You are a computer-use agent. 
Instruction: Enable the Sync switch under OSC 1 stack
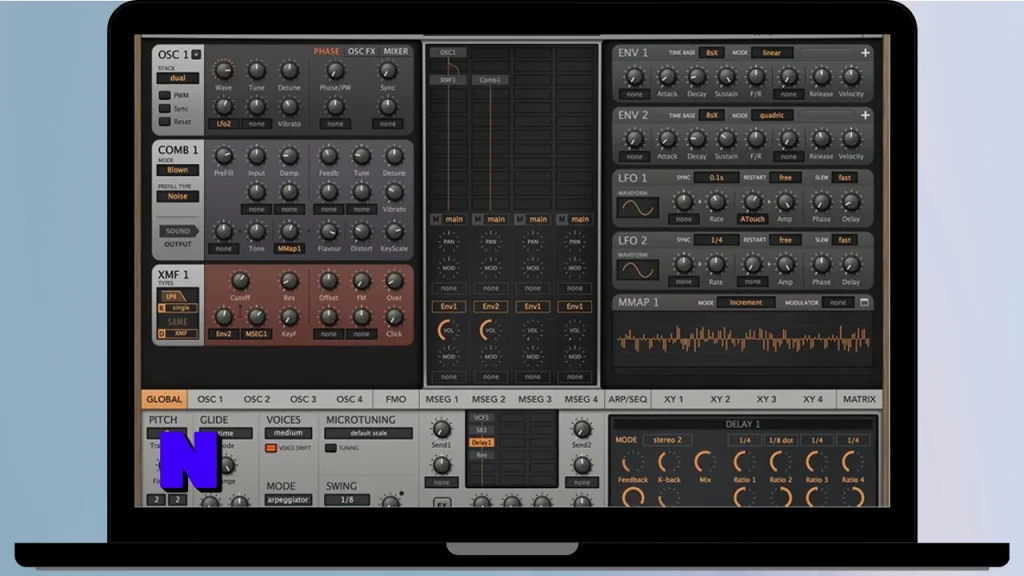(165, 108)
